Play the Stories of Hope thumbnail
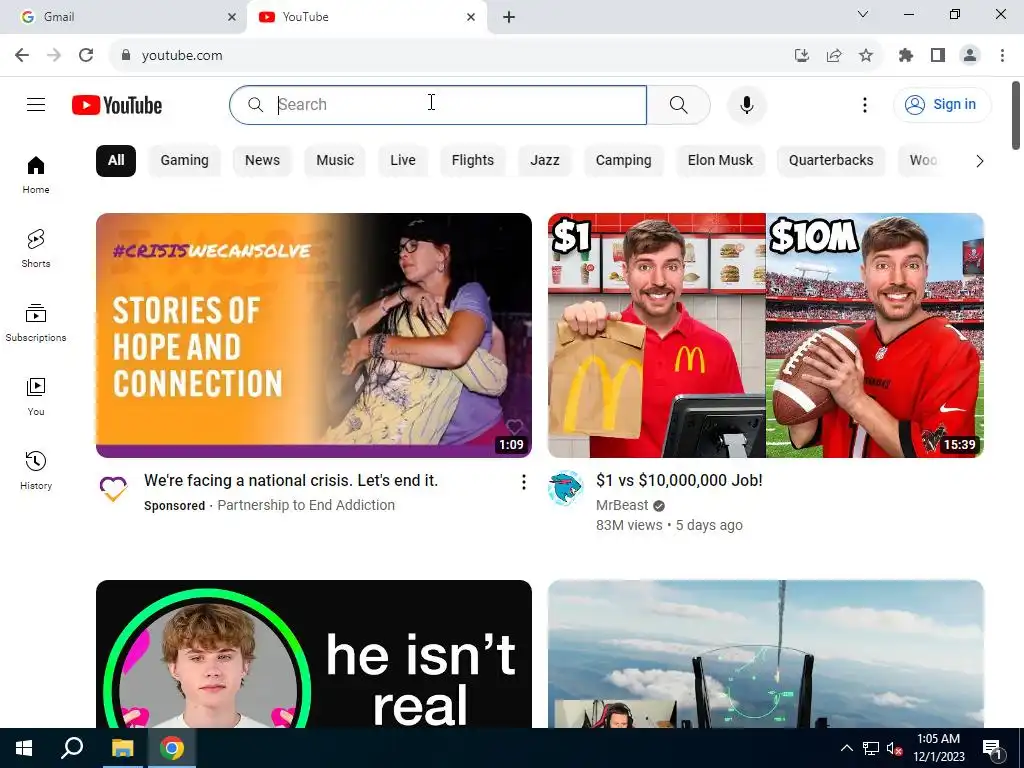This screenshot has width=1024, height=768. point(313,335)
